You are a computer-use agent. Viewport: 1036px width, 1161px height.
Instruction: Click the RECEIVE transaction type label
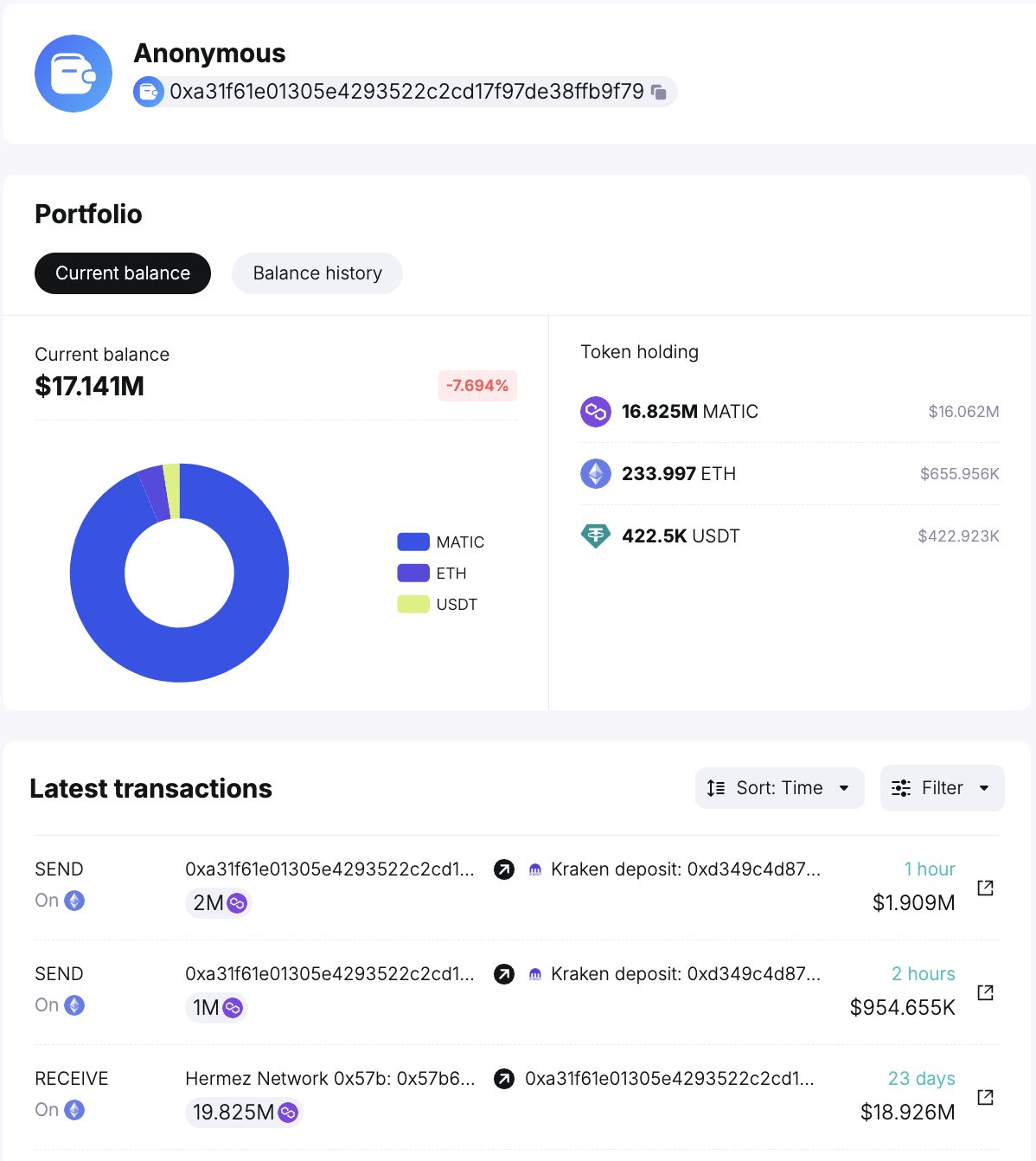72,1079
